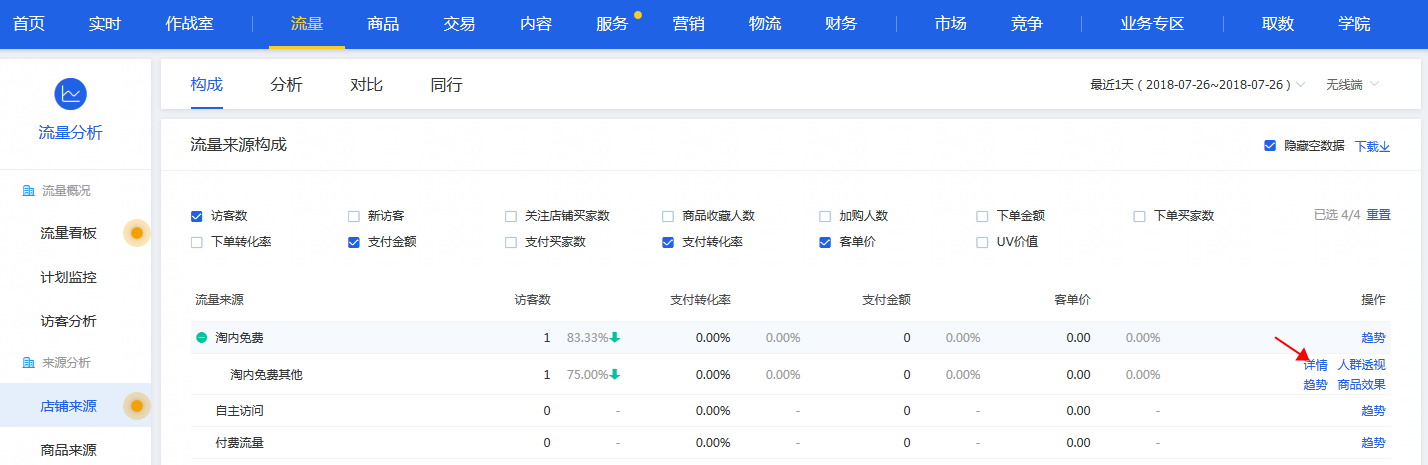Viewport: 1428px width, 465px height.
Task: Select the 加购人数 checkbox
Action: (824, 216)
